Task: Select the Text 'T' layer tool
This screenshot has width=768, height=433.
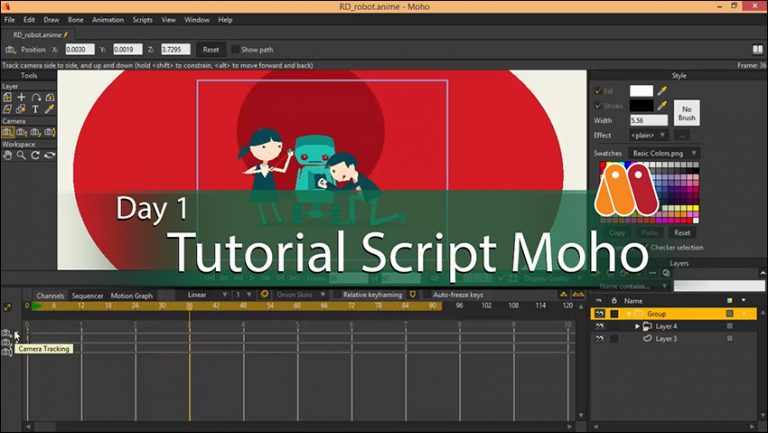Action: [35, 109]
